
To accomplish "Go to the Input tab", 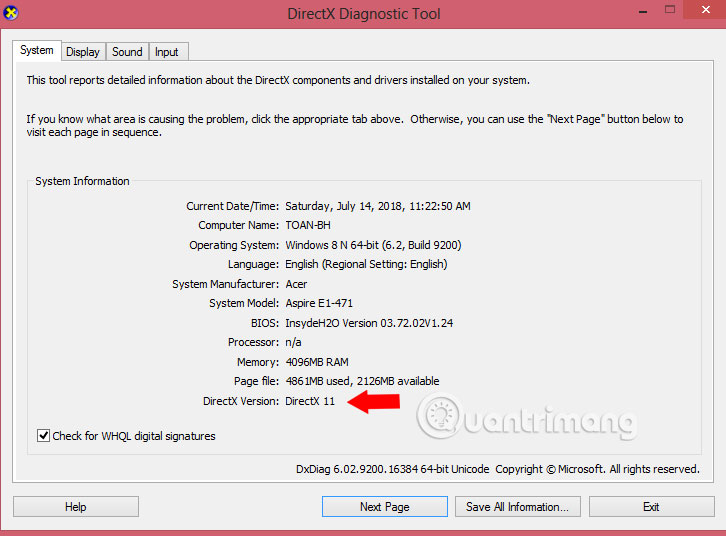I will tap(167, 52).
